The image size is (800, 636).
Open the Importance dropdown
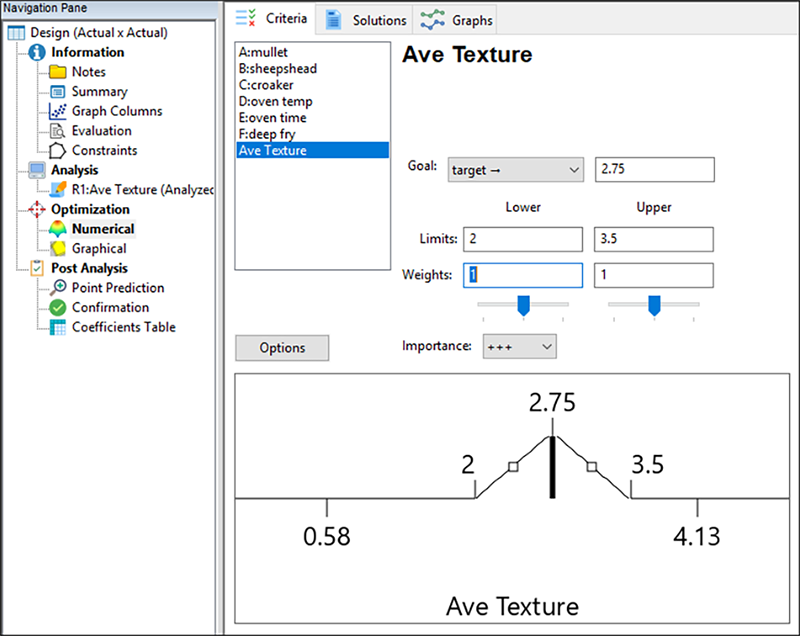tap(519, 346)
